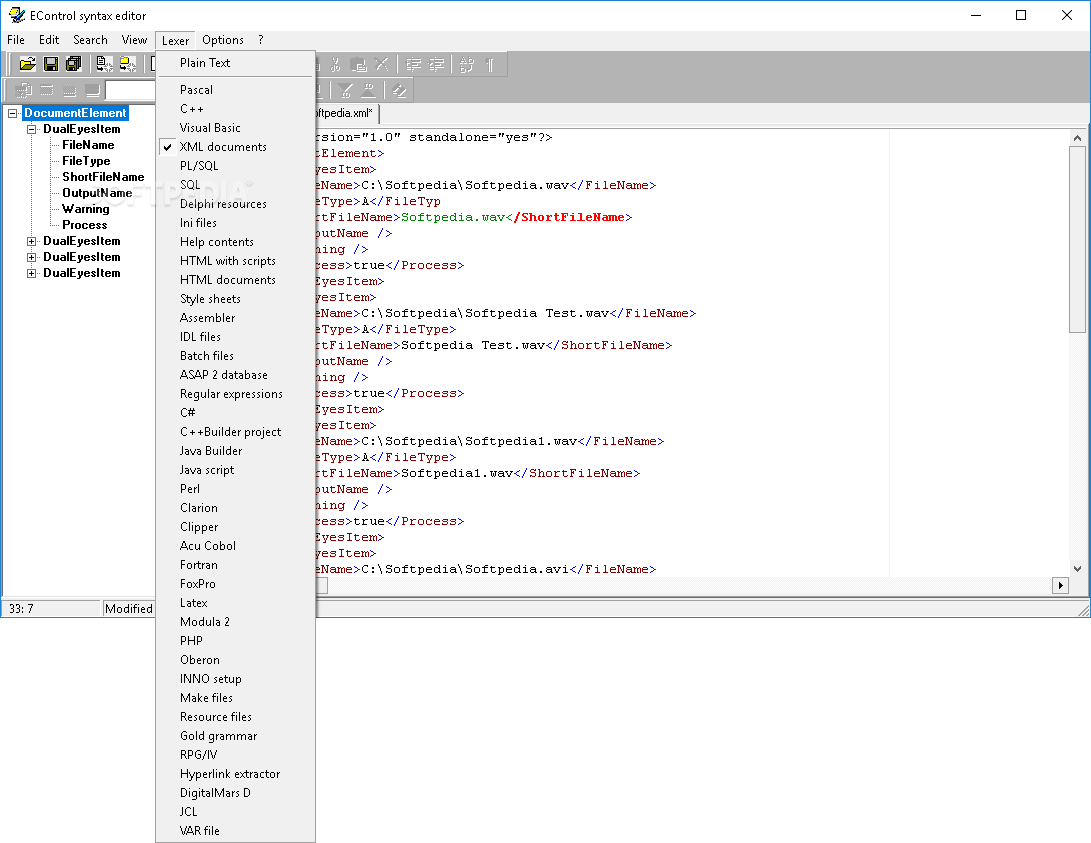Click the Save All stacked disks icon
Image resolution: width=1091 pixels, height=843 pixels.
pyautogui.click(x=73, y=65)
